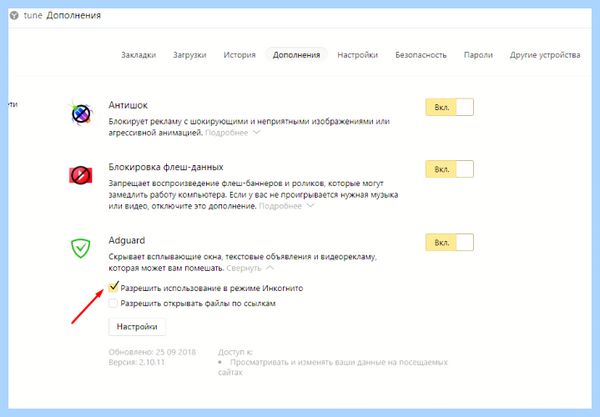Turn off the Антишок toggle
Image resolution: width=600 pixels, height=417 pixels.
(x=450, y=107)
